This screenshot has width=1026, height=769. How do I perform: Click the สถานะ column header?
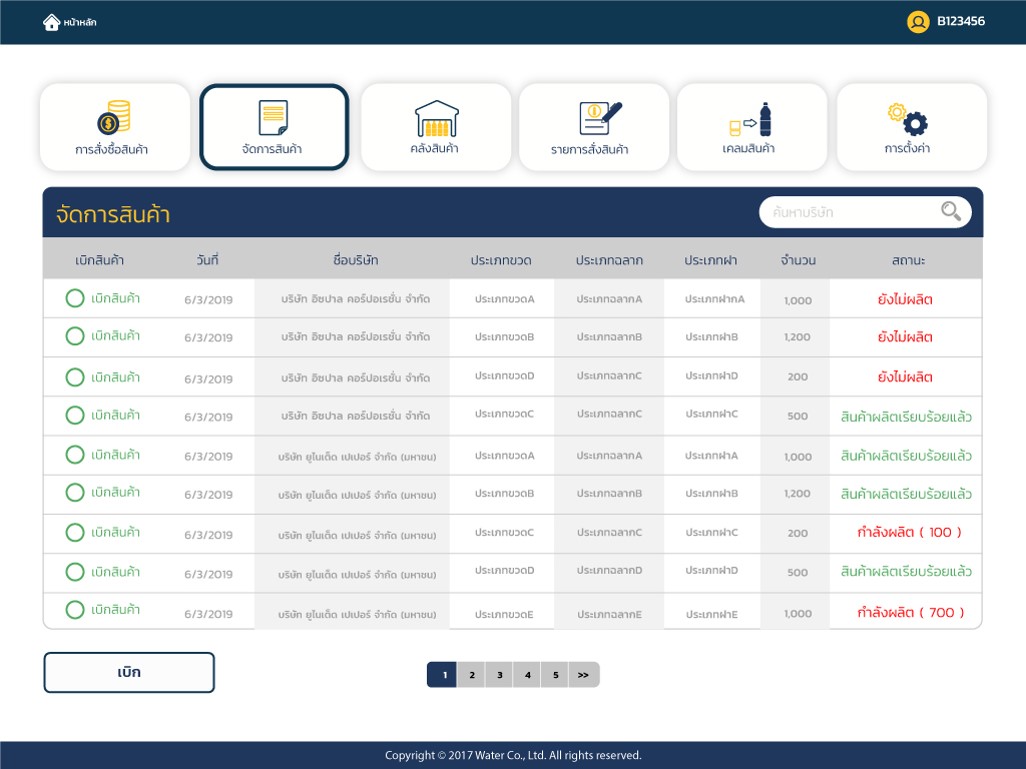click(907, 260)
